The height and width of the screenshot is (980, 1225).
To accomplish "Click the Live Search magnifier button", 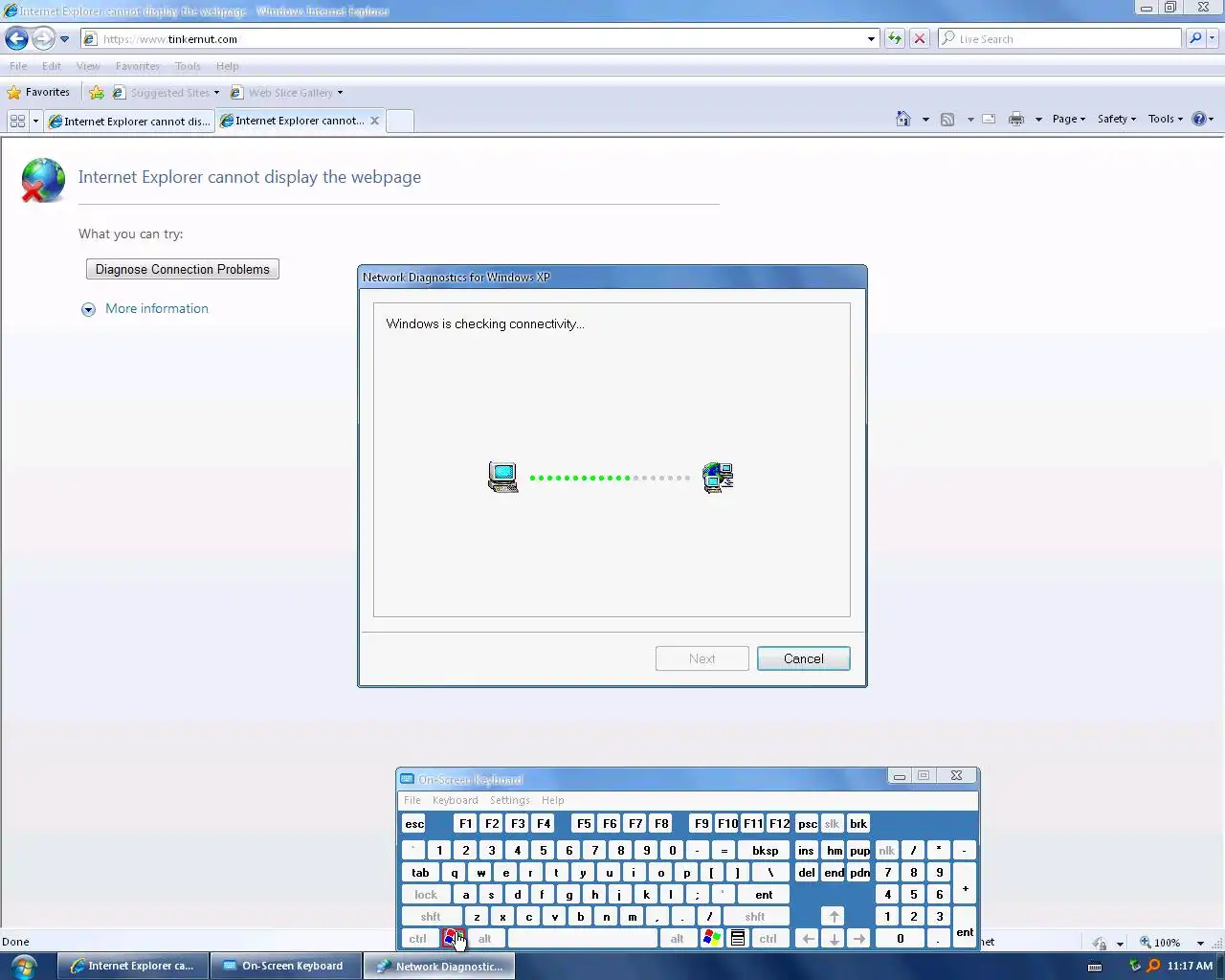I will click(1195, 39).
